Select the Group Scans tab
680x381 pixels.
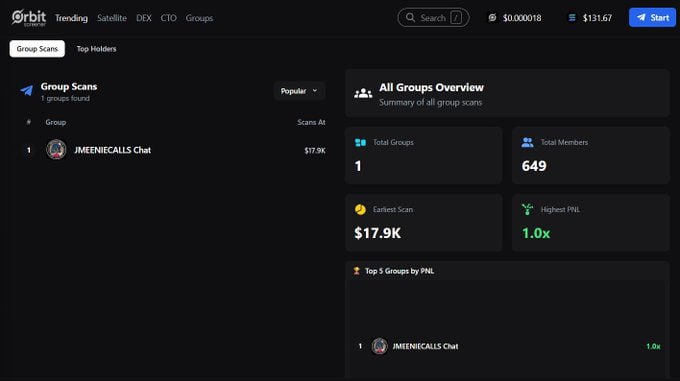pyautogui.click(x=37, y=49)
